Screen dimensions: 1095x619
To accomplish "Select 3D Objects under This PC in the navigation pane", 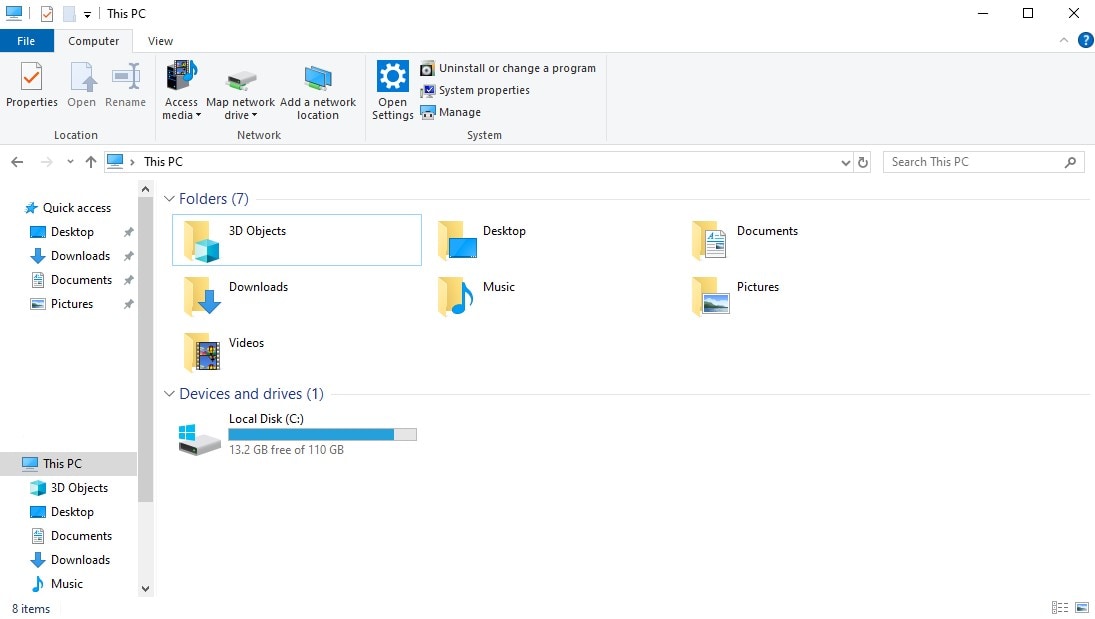I will tap(68, 488).
